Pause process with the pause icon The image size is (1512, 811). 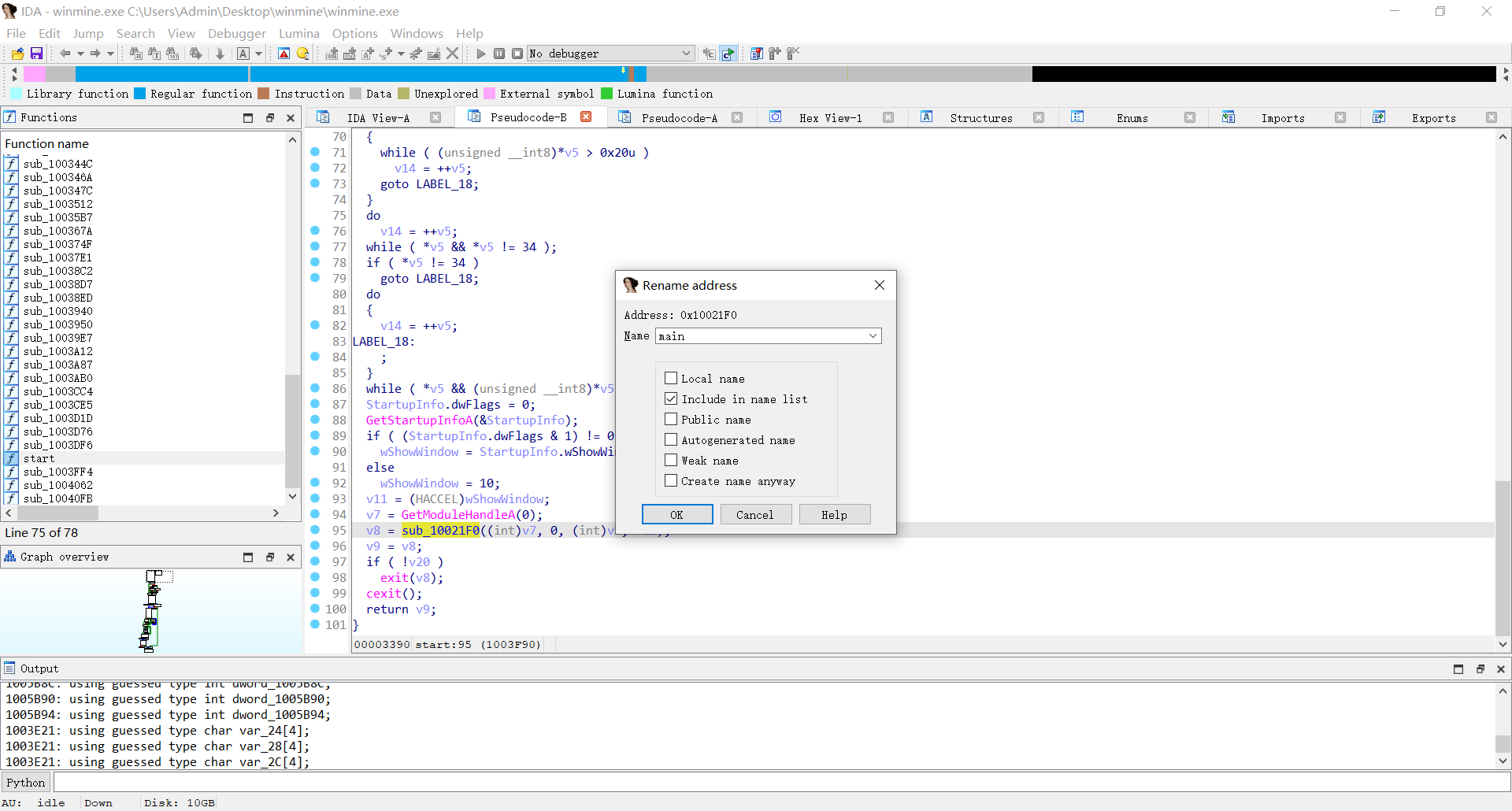click(499, 54)
